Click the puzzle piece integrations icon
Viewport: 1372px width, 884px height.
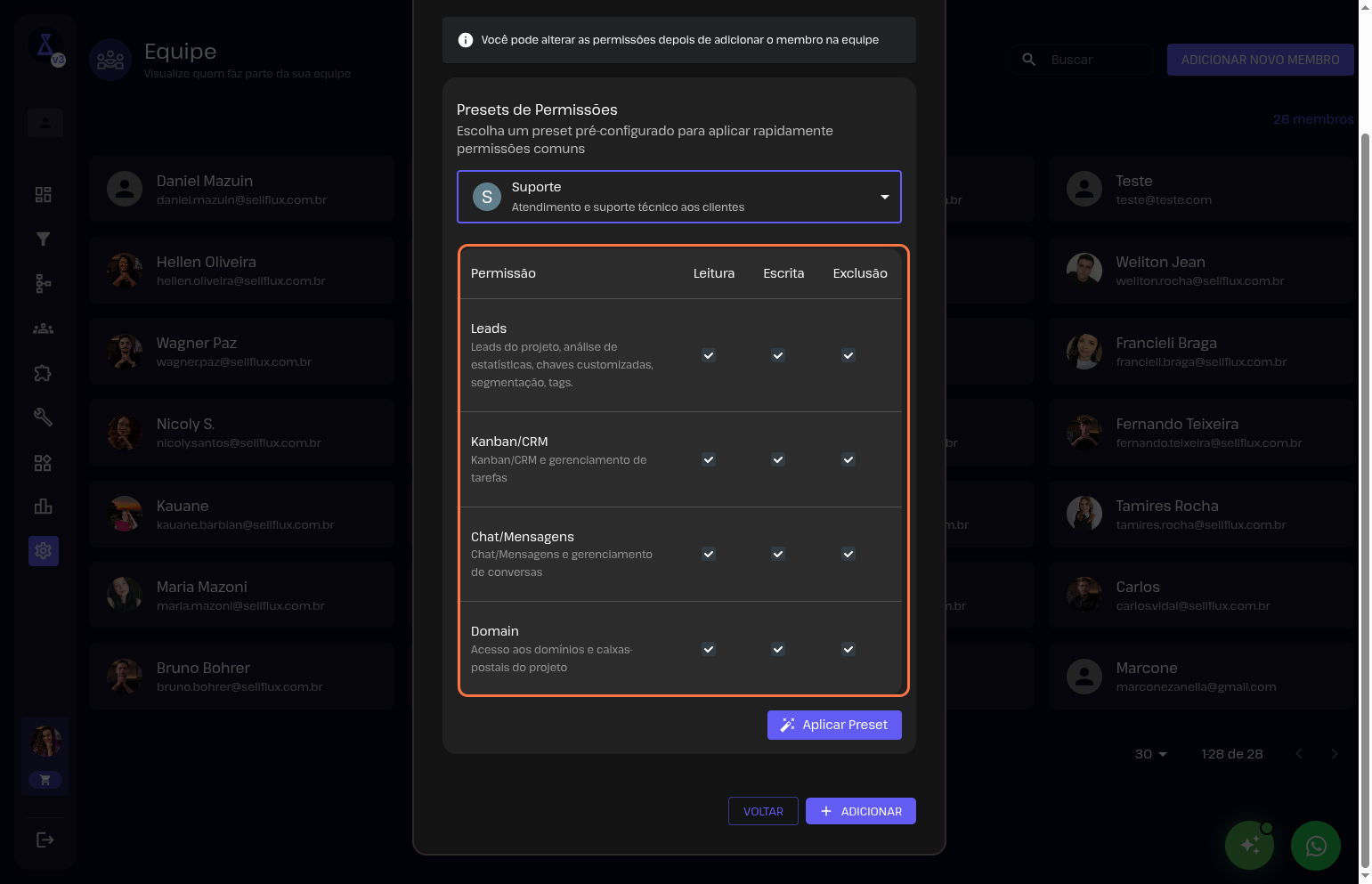43,373
